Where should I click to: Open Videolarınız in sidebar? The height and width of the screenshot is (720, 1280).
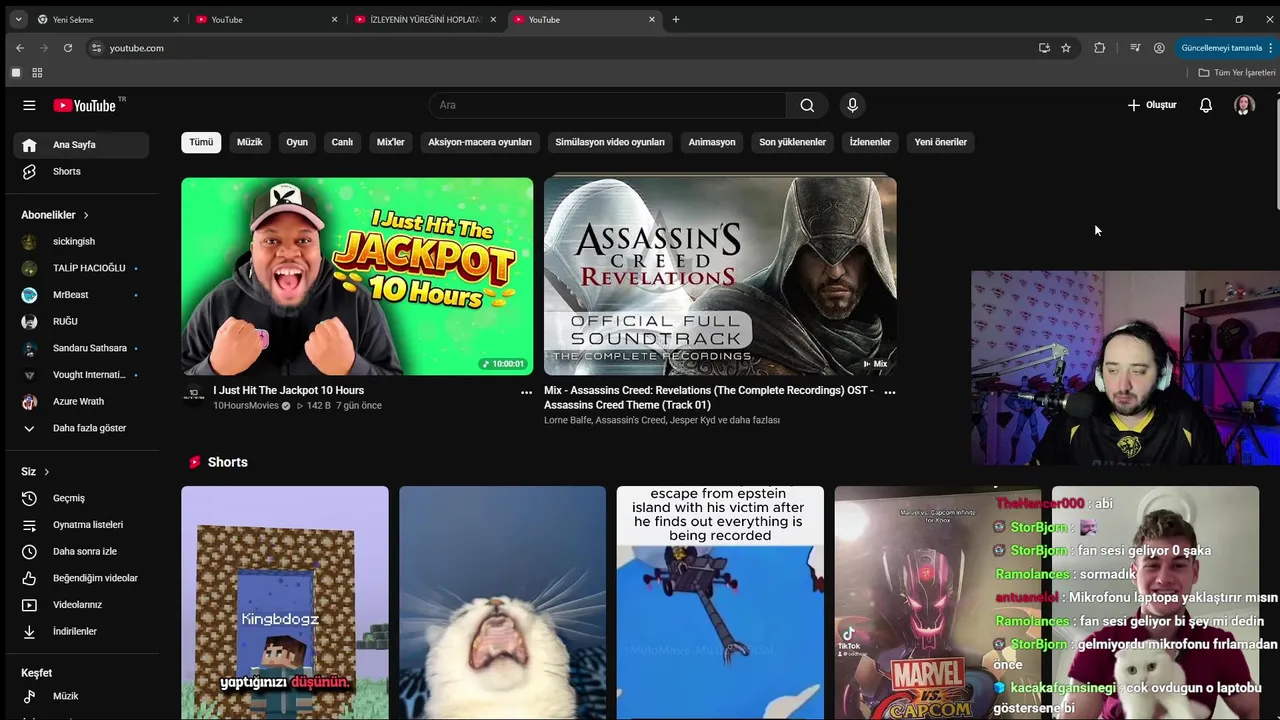coord(81,605)
